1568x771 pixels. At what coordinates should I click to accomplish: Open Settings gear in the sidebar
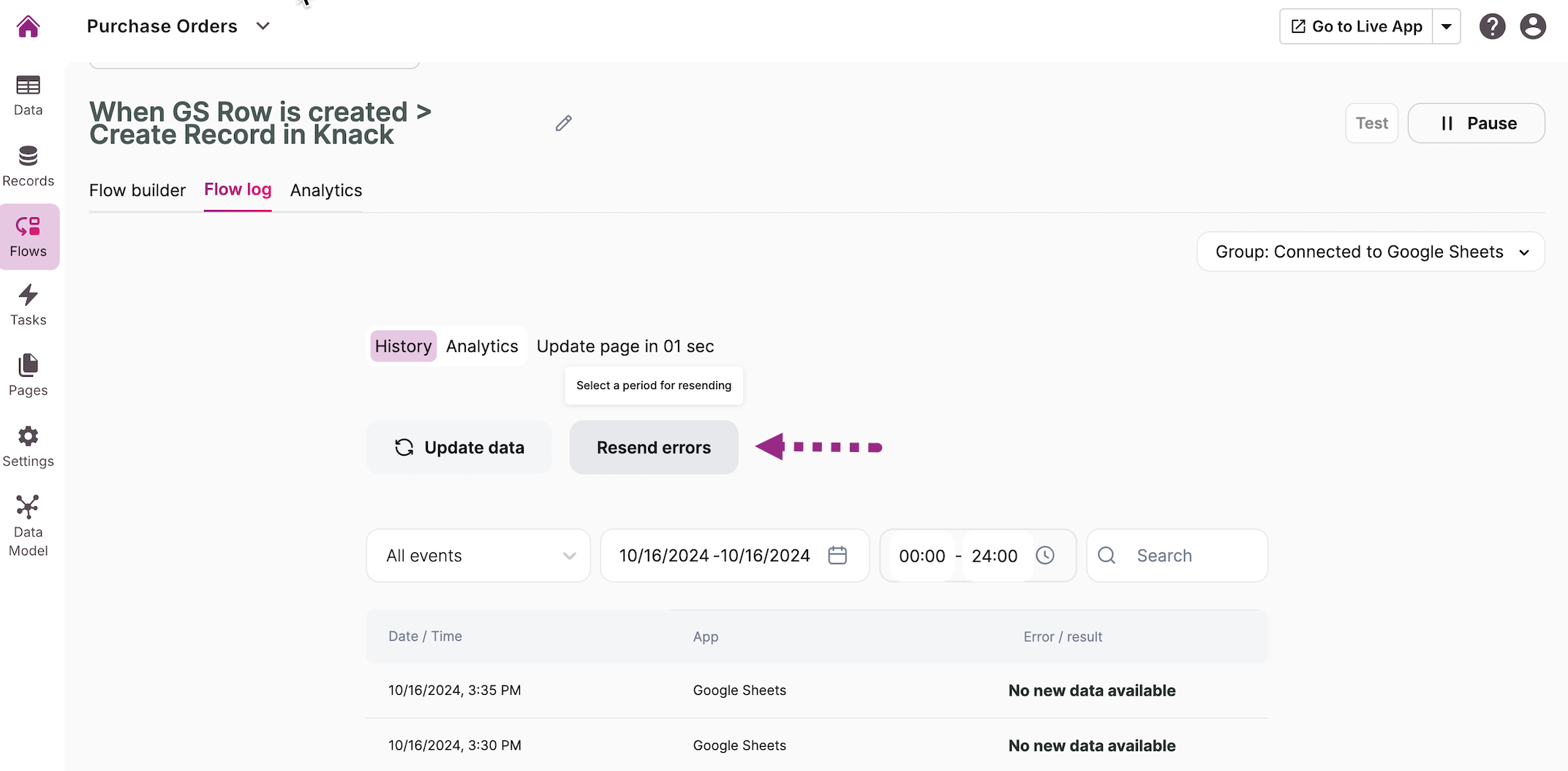click(28, 446)
